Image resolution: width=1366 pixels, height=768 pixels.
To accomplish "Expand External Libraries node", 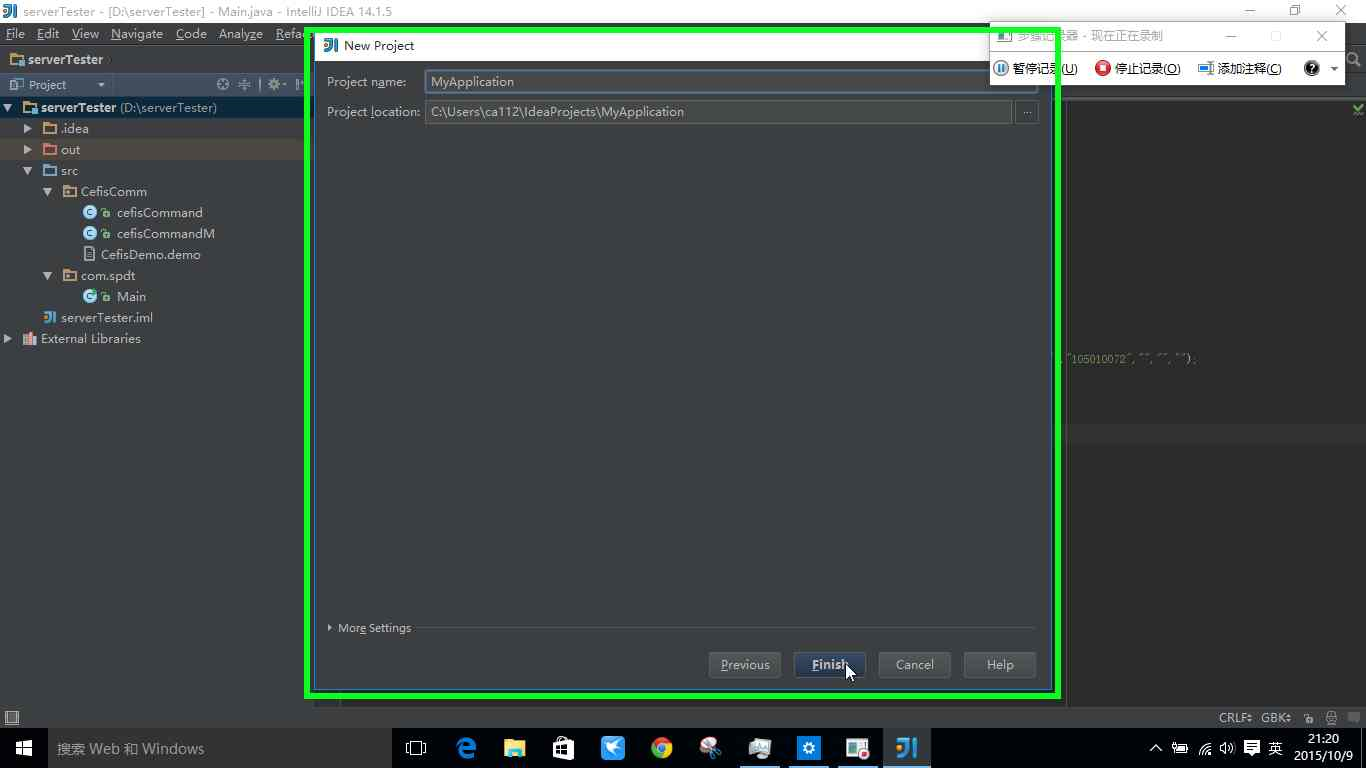I will coord(8,339).
